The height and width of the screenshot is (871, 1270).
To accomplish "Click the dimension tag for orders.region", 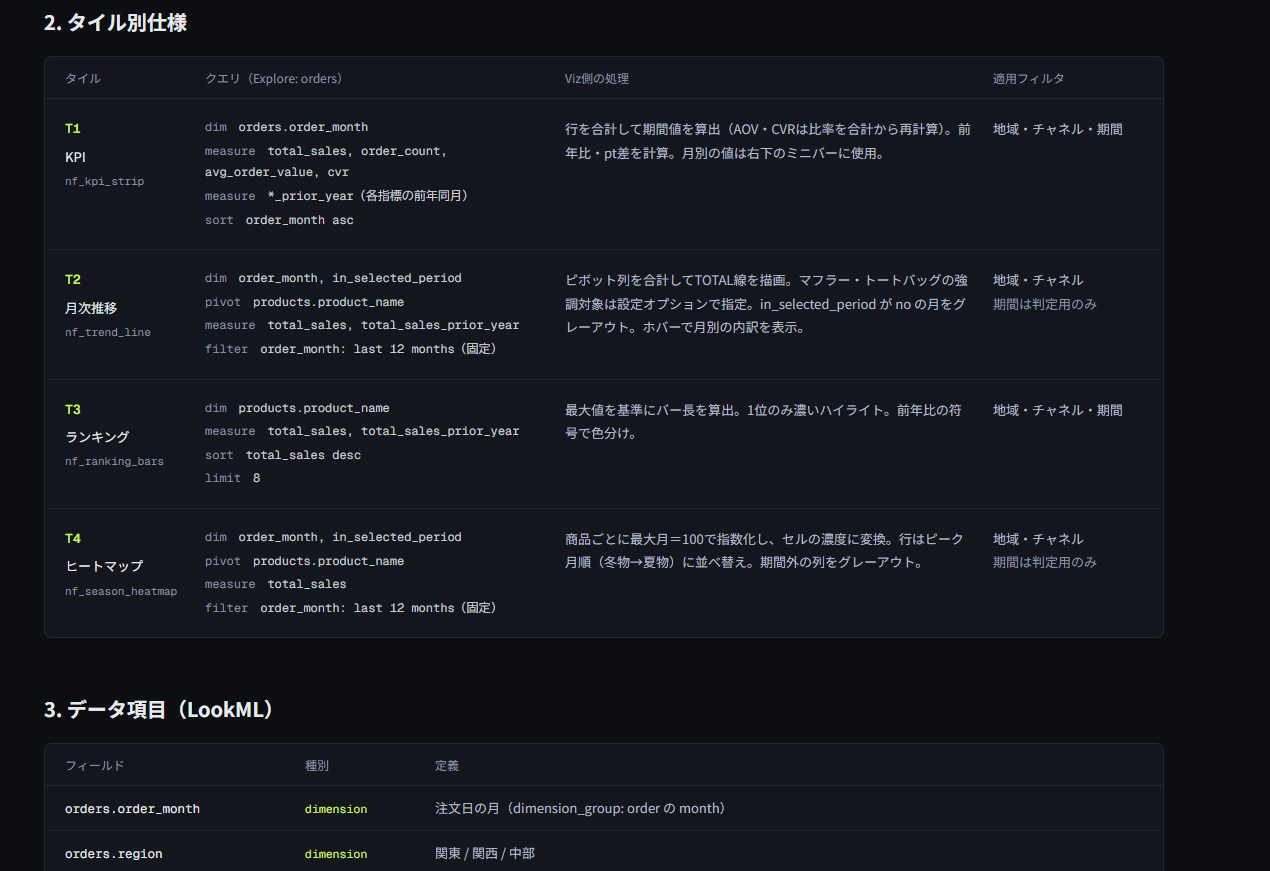I will pos(336,855).
